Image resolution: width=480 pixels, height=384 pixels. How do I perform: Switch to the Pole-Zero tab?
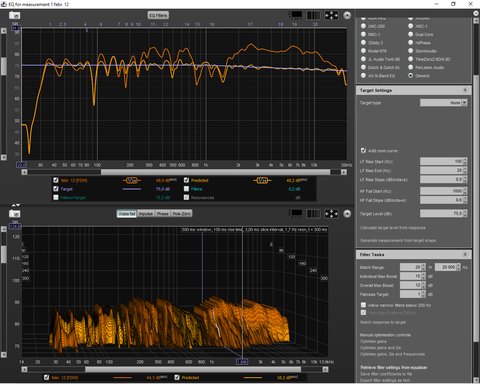tap(182, 214)
